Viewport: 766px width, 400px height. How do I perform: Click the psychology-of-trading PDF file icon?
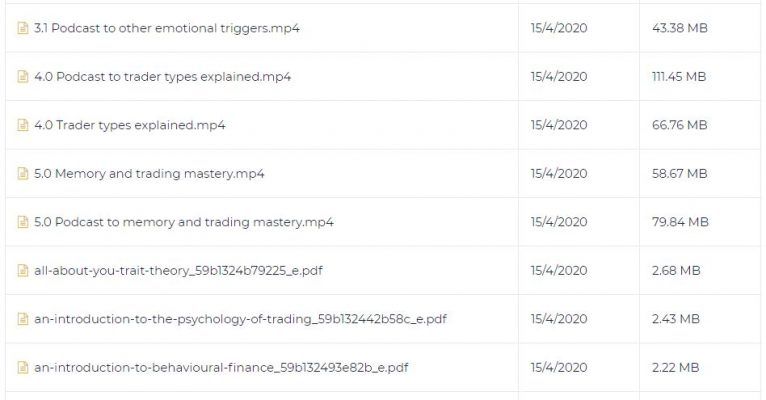click(x=22, y=319)
